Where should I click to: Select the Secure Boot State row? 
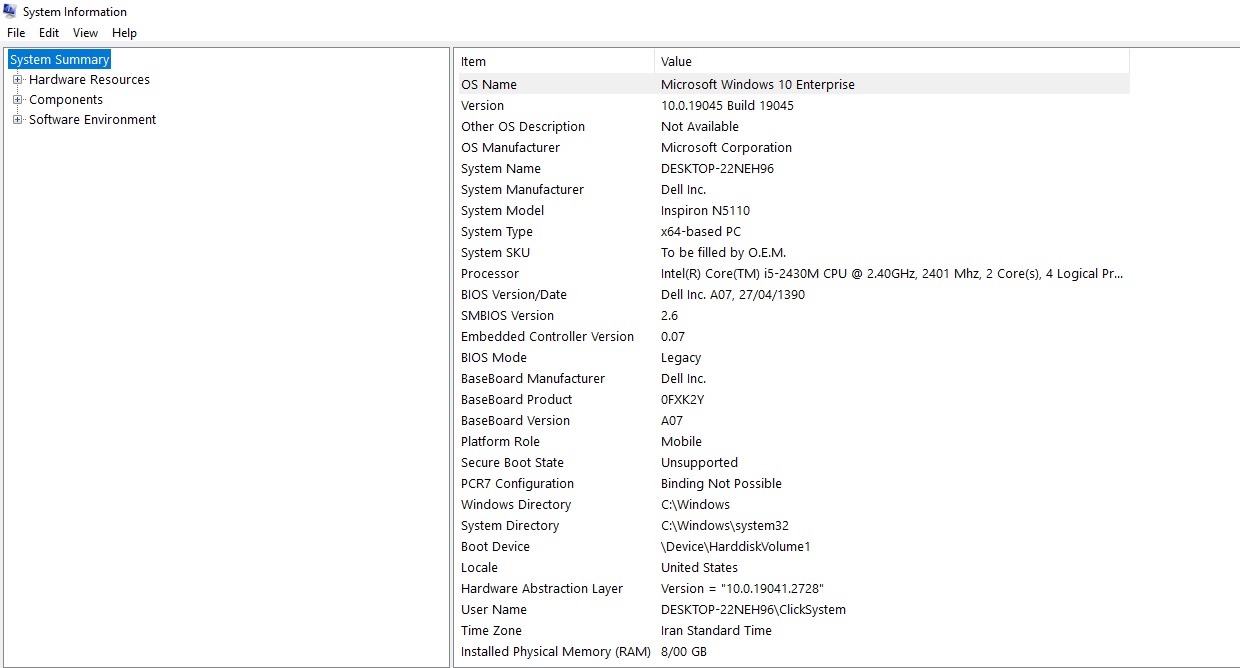click(x=512, y=463)
